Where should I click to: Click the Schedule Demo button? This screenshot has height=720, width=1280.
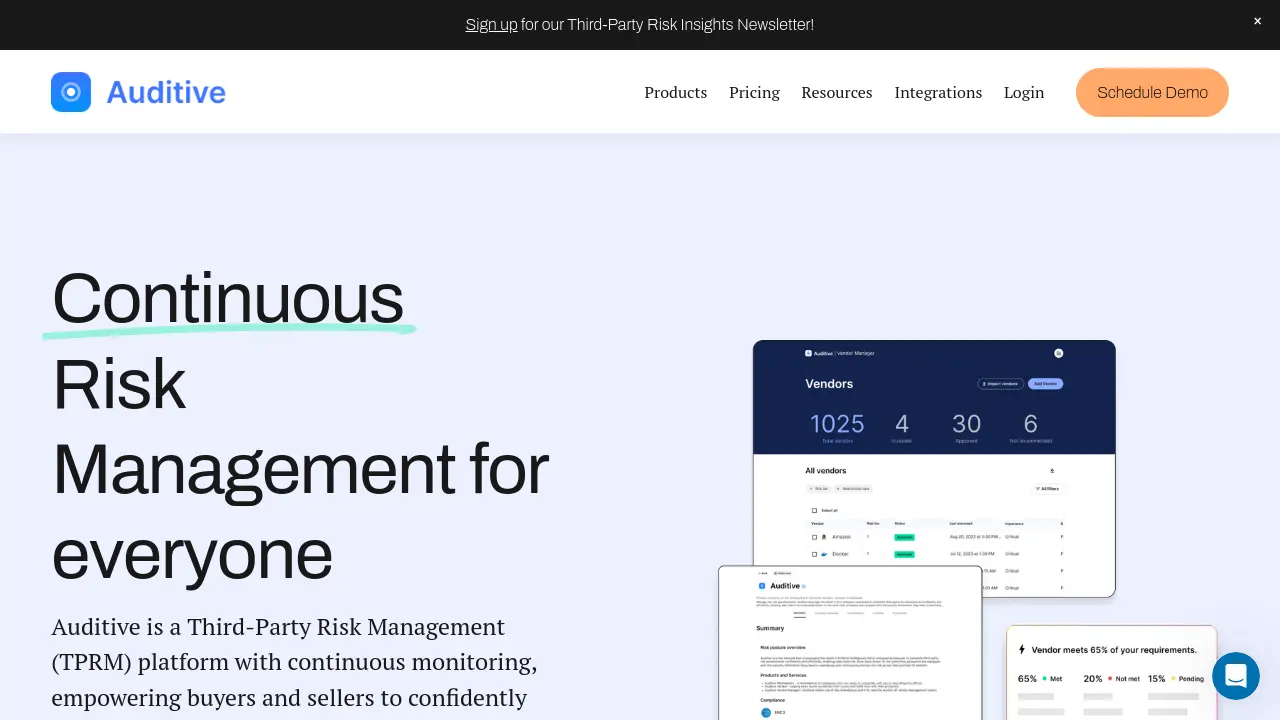pyautogui.click(x=1152, y=92)
